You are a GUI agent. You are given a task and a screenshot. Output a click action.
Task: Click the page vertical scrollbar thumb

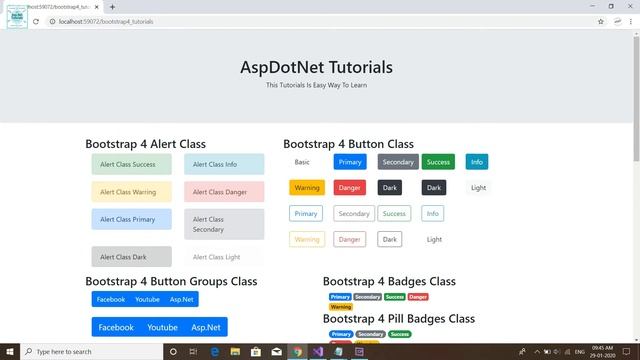636,99
